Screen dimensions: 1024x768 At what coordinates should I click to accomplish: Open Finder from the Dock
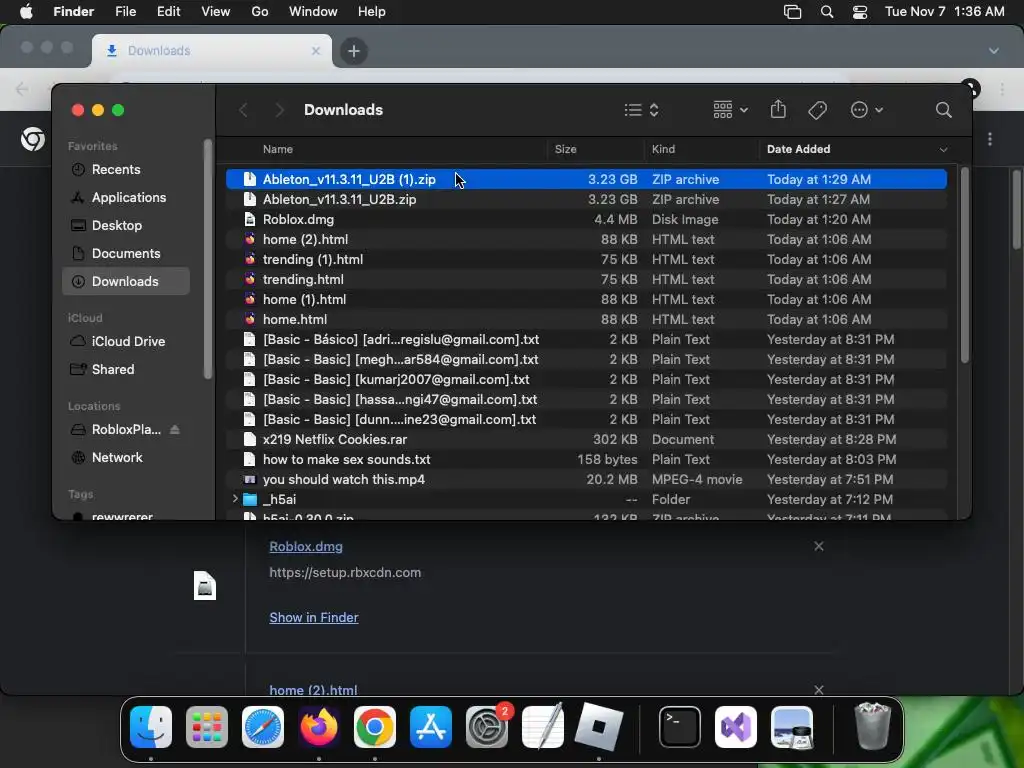point(151,727)
